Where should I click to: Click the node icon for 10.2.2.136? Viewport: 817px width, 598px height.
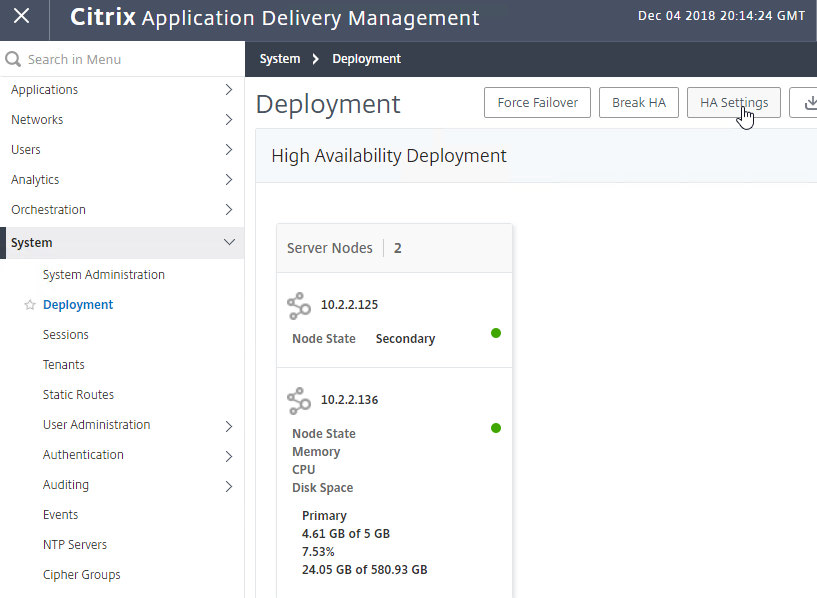coord(299,401)
